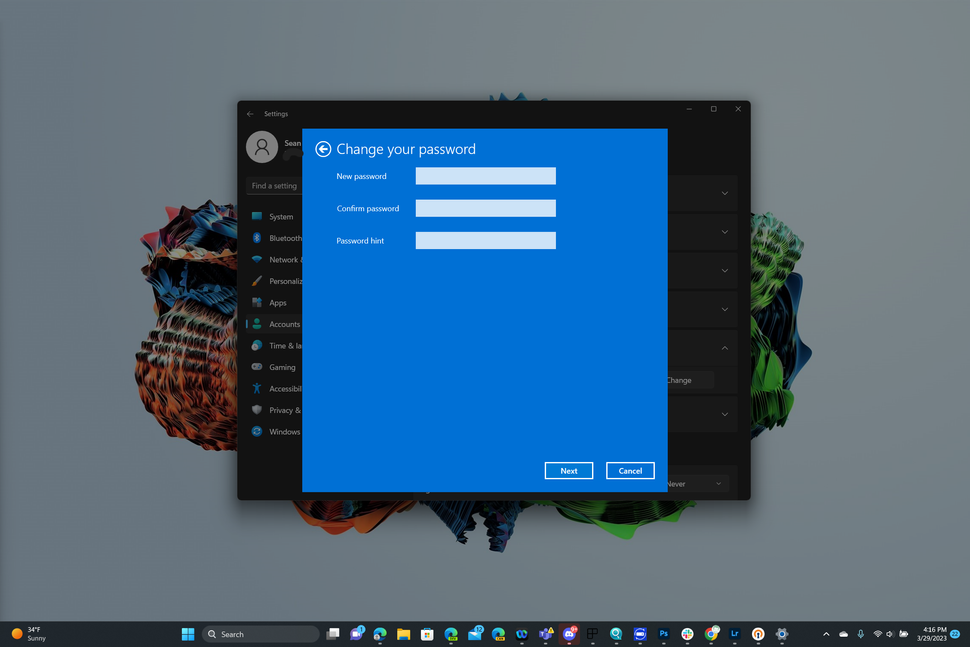Expand the top account settings section chevron
970x647 pixels.
(724, 193)
